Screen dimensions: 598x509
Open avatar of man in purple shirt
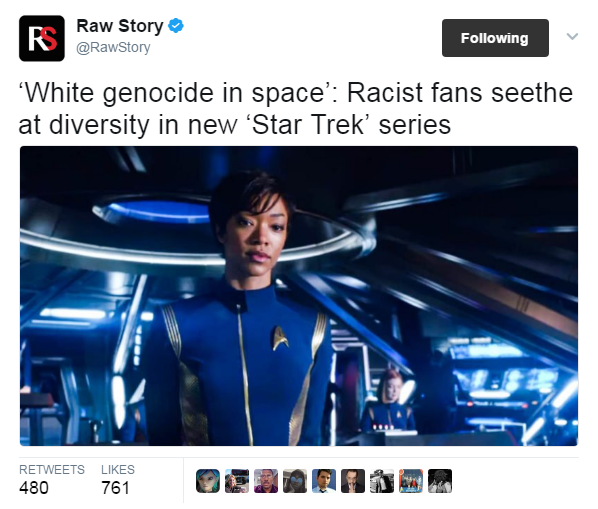pos(266,481)
